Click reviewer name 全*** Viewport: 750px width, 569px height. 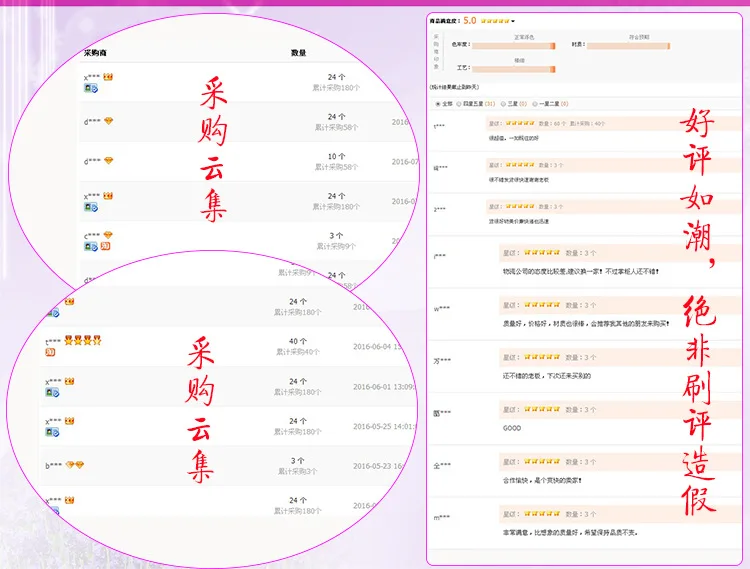point(441,465)
